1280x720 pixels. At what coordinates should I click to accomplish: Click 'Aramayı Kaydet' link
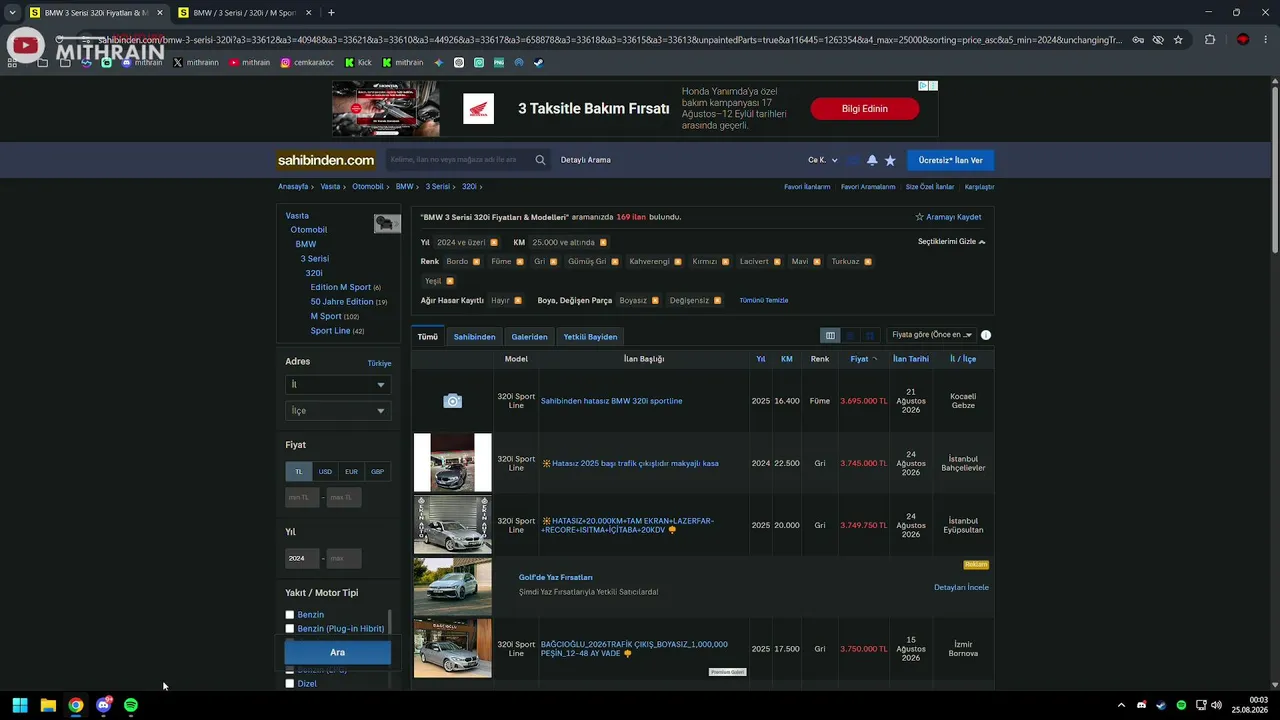pos(948,217)
